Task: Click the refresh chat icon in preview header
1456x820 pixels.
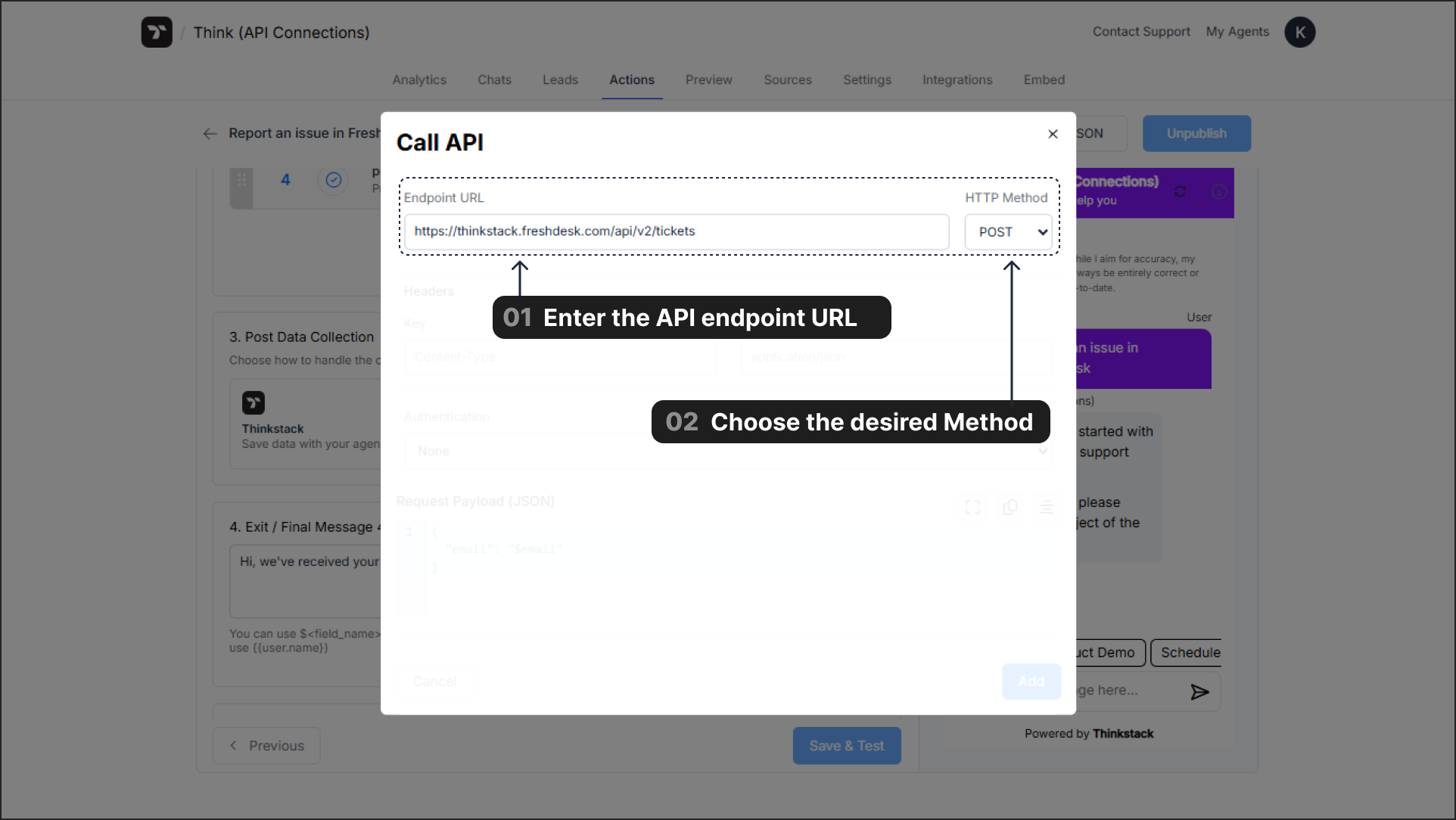Action: (x=1180, y=191)
